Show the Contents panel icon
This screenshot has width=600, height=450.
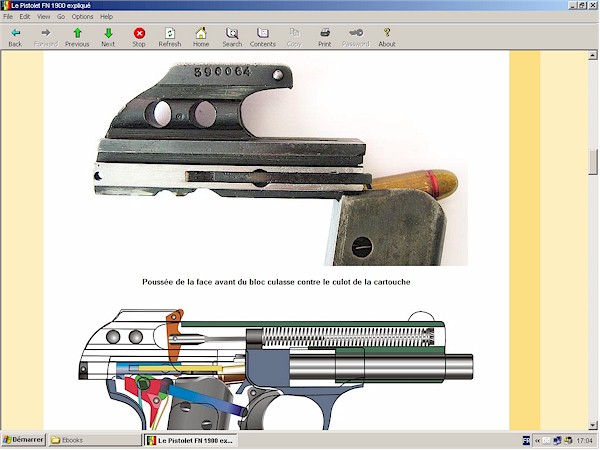[263, 33]
